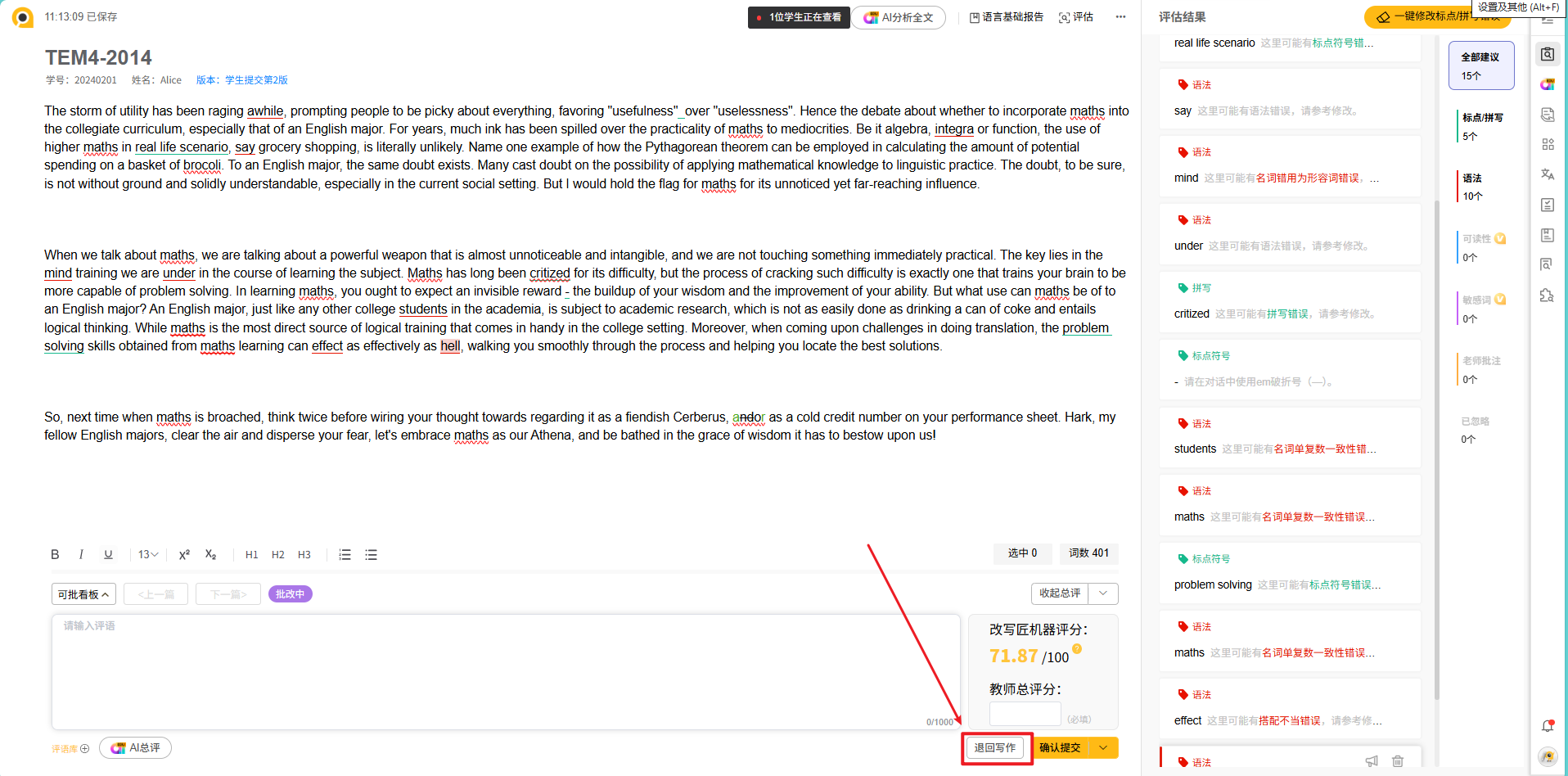The width and height of the screenshot is (1568, 776).
Task: Apply superscript formatting
Action: pyautogui.click(x=184, y=555)
